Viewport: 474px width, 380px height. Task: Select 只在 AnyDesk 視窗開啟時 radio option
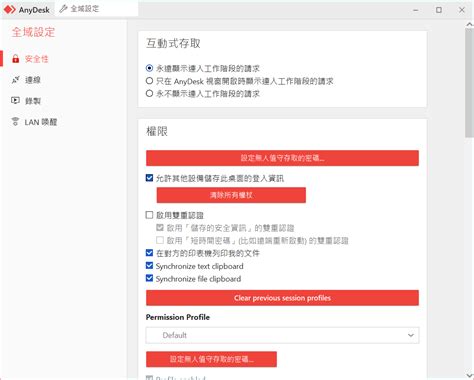pos(149,81)
